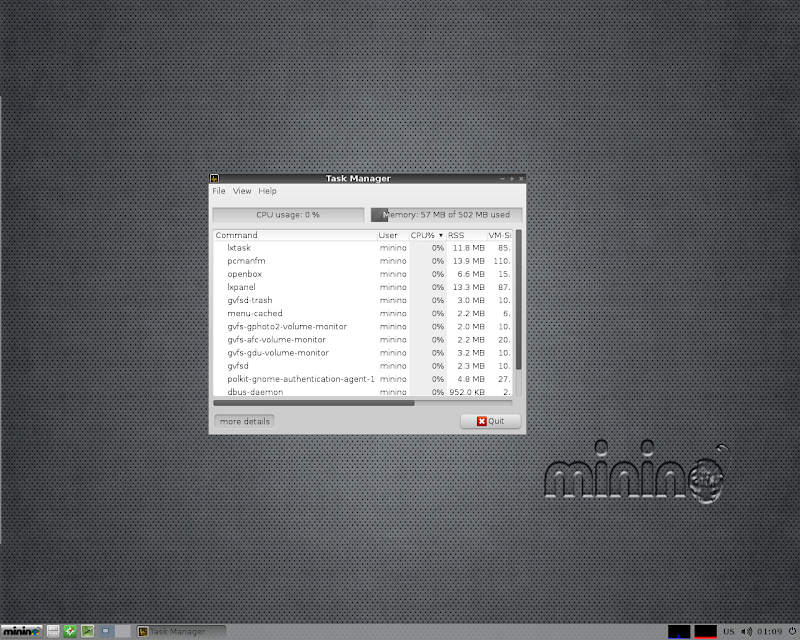Click Task Manager title bar icon
The height and width of the screenshot is (640, 800).
click(x=215, y=178)
